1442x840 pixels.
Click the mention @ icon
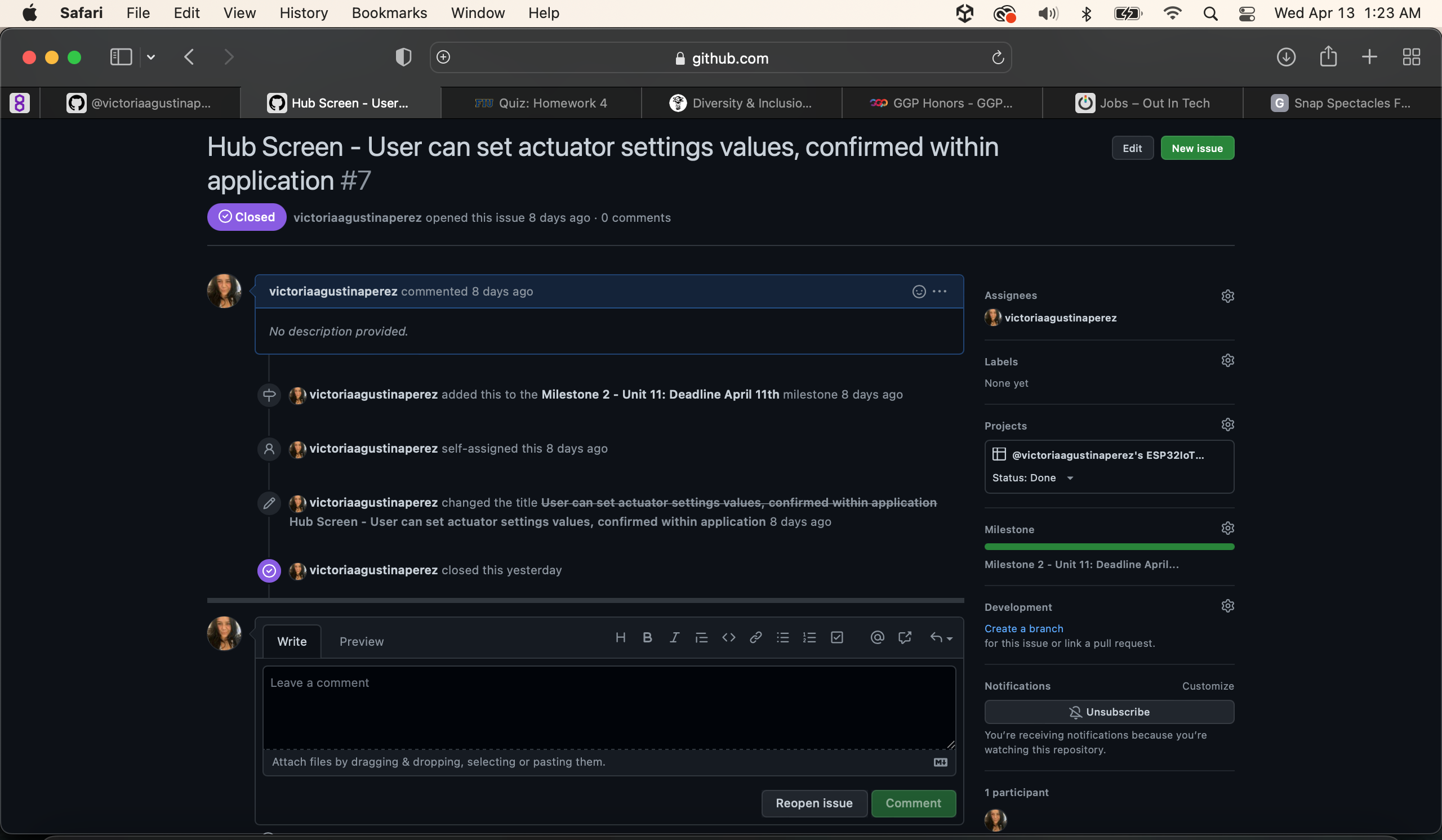coord(877,637)
